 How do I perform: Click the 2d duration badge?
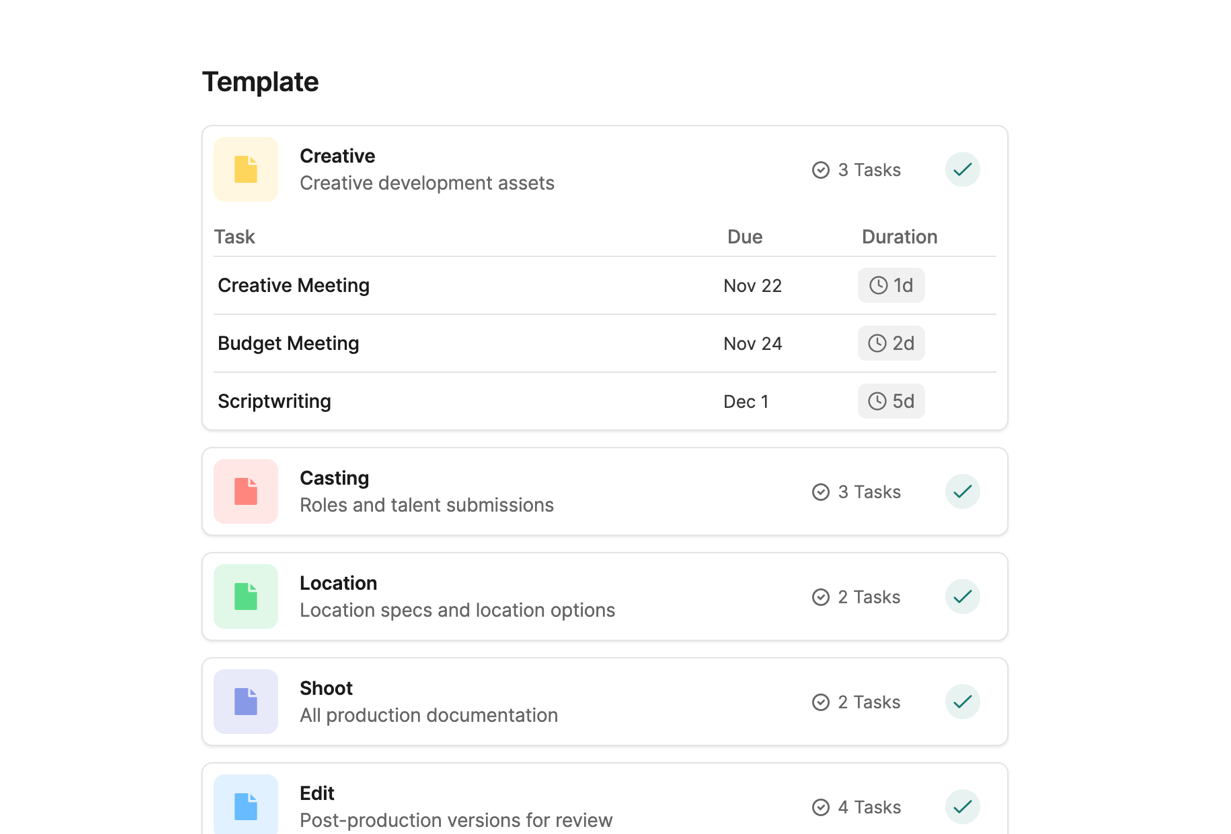click(892, 344)
